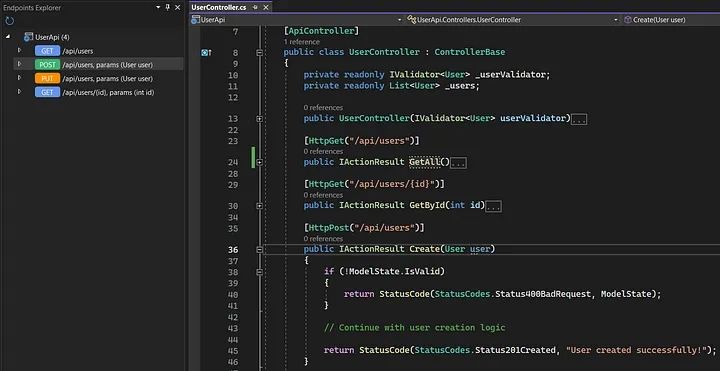720x371 pixels.
Task: Click the ellipsis box after UserController constructor
Action: click(579, 119)
